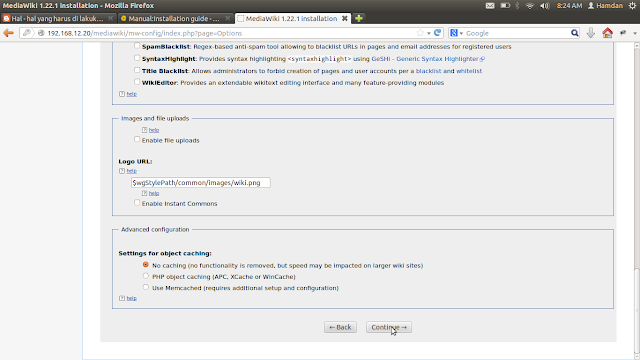The width and height of the screenshot is (640, 360).
Task: Open GeSHi Generic Syntax Highlighter link
Action: [428, 59]
